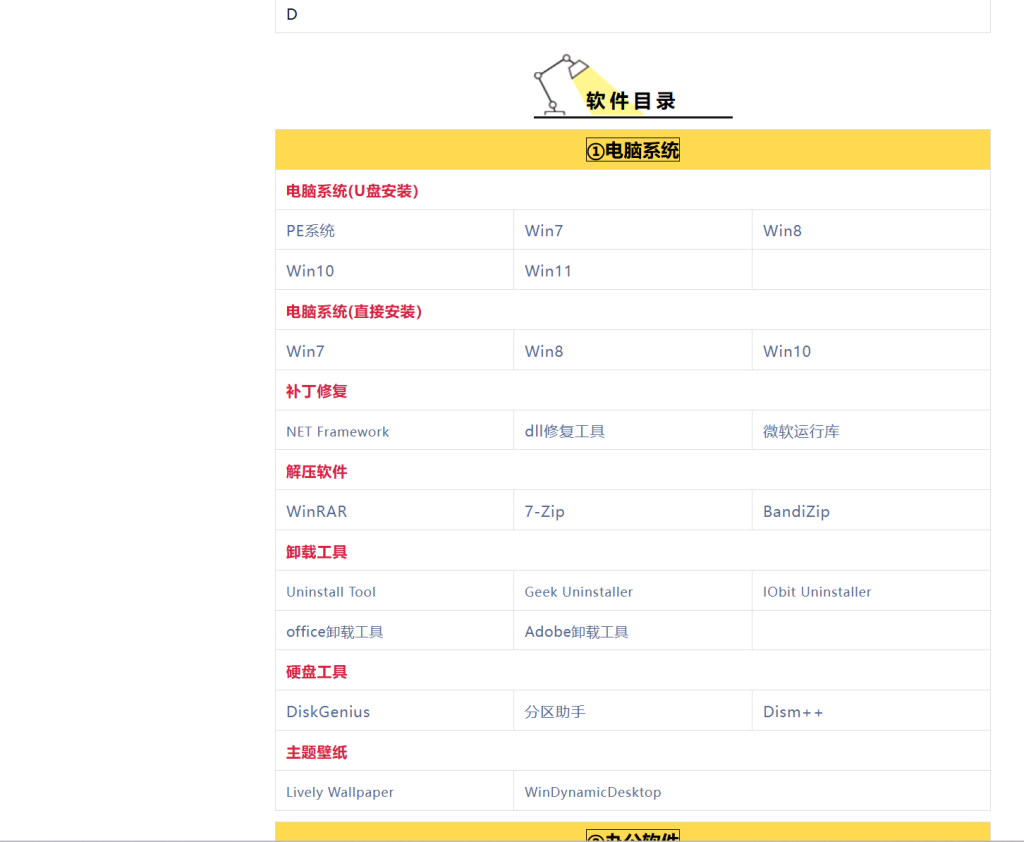The height and width of the screenshot is (842, 1024).
Task: Select Uninstall Tool link
Action: click(x=331, y=592)
